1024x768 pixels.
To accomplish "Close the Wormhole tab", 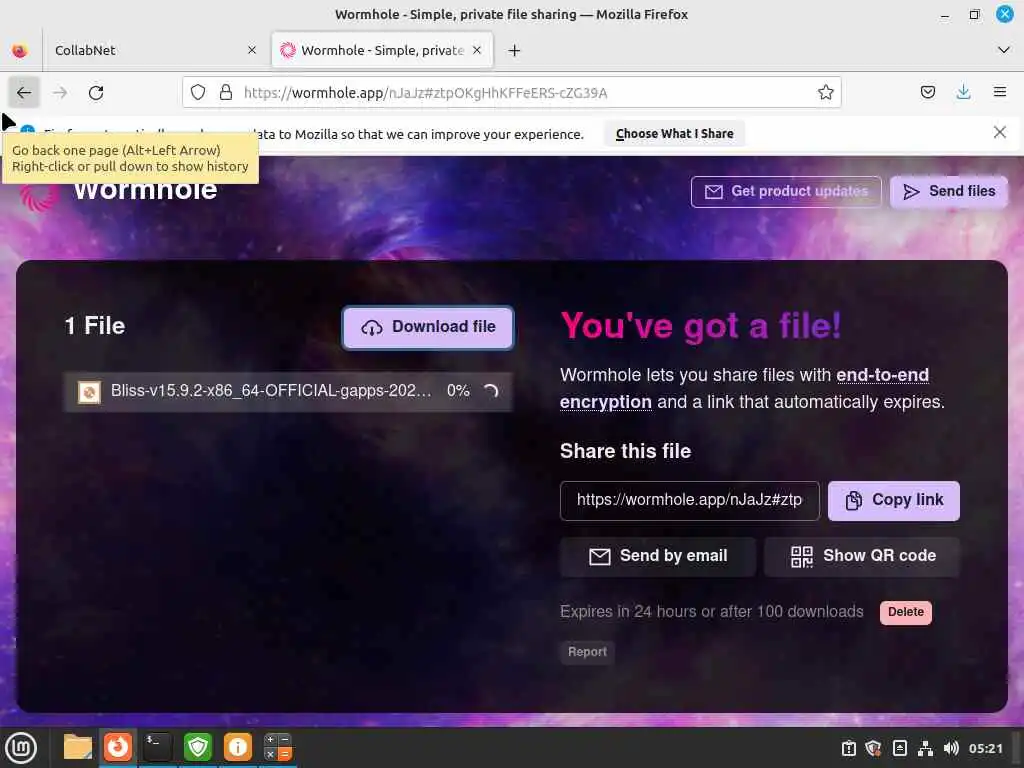I will [x=477, y=50].
